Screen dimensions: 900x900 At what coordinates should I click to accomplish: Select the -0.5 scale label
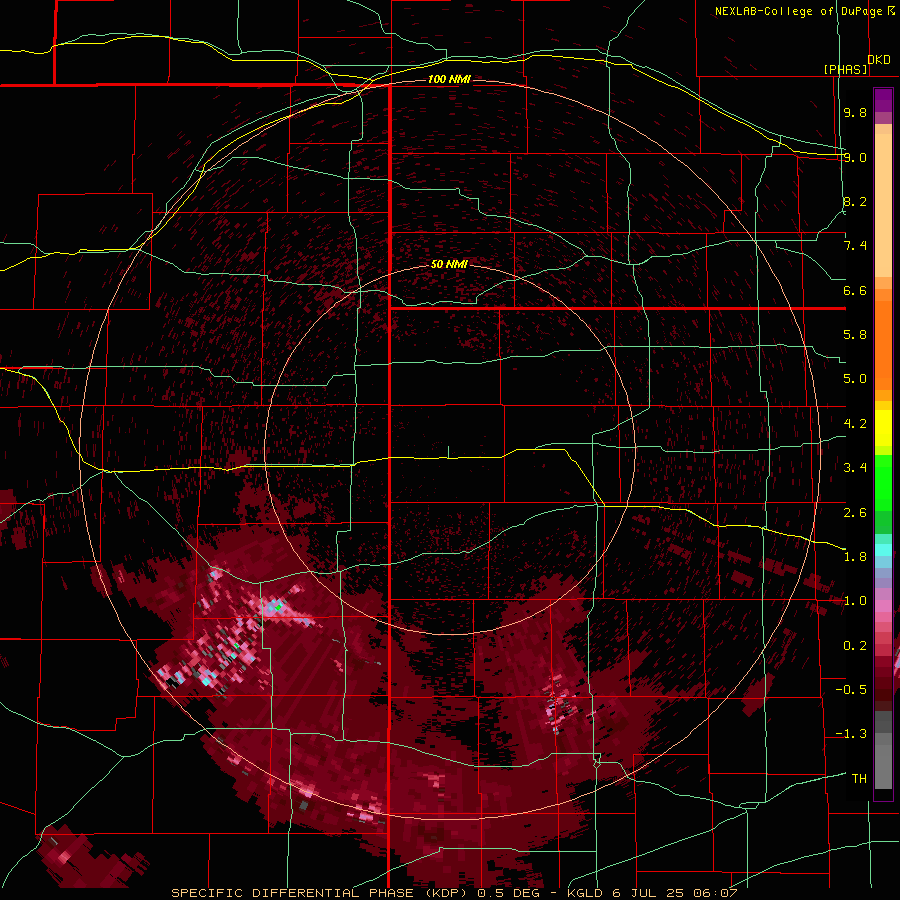coord(851,690)
